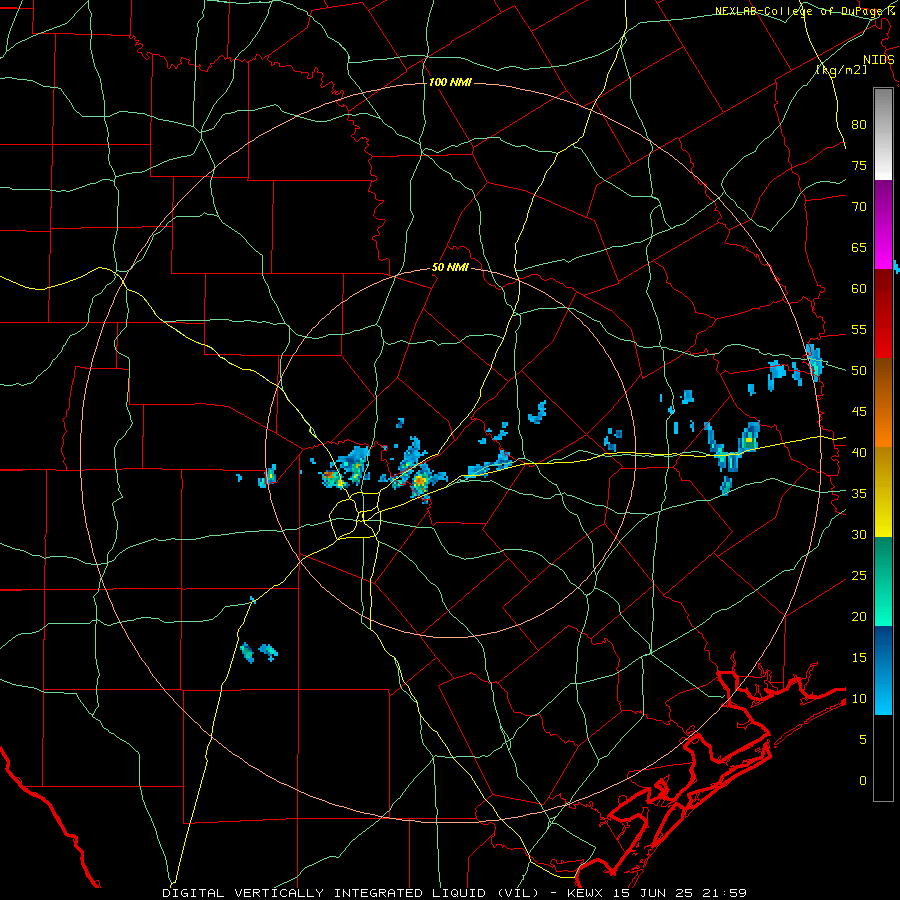The image size is (900, 900).
Task: Select the blue segment of the color scale
Action: (883, 670)
